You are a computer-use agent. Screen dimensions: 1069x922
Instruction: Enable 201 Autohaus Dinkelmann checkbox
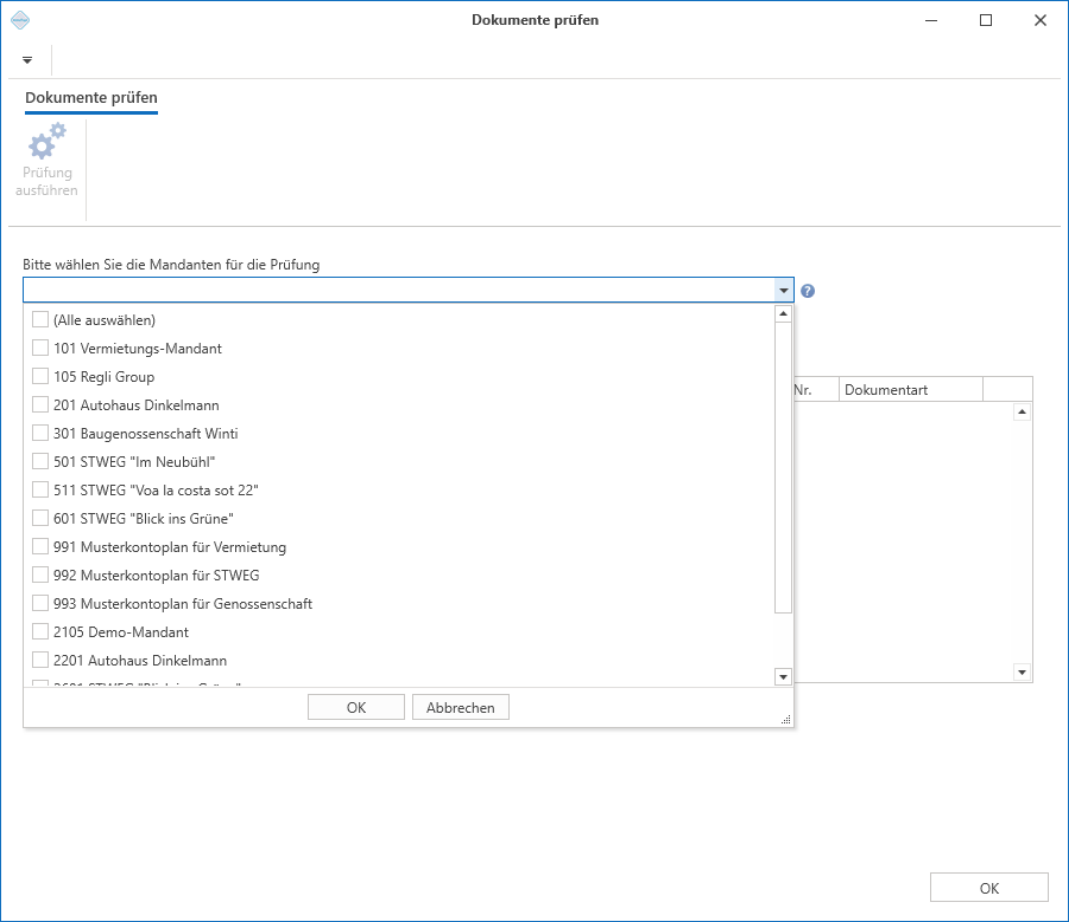click(x=40, y=404)
